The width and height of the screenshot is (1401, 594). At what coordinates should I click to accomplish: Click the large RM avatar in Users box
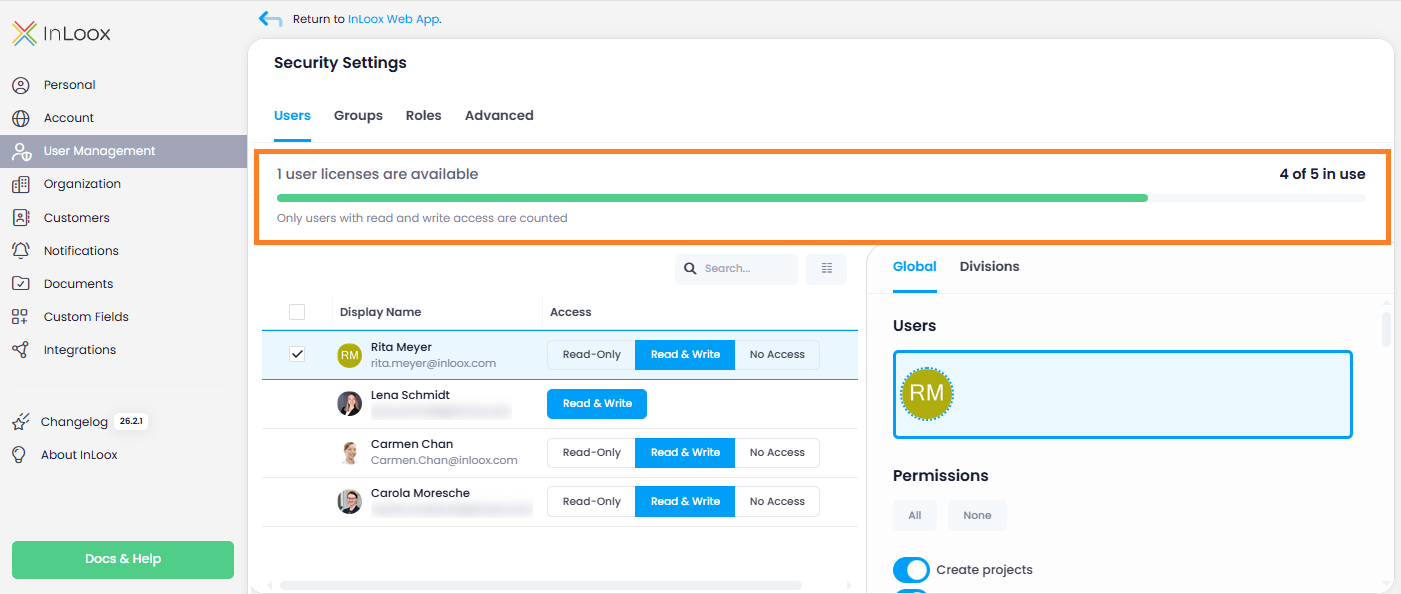point(927,393)
